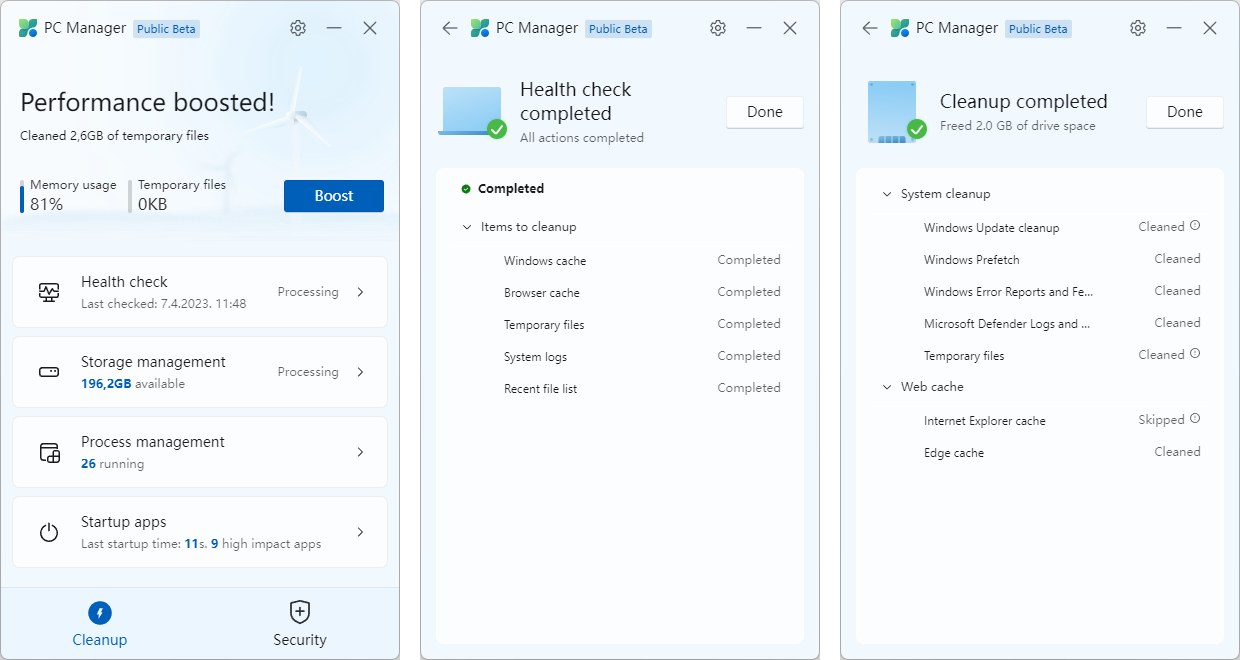Image resolution: width=1240 pixels, height=660 pixels.
Task: Click PC Manager logo in the Performance boosted window
Action: point(28,28)
